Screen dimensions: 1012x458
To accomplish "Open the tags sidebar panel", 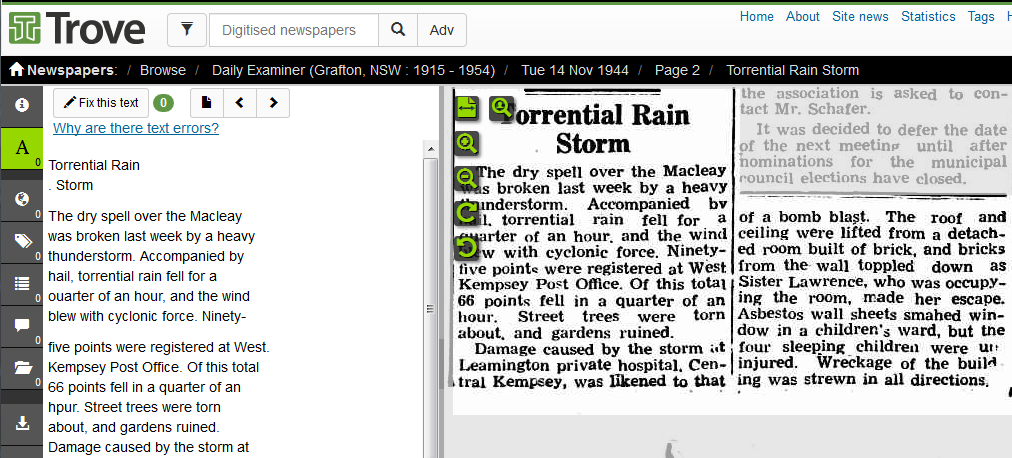I will tap(21, 241).
